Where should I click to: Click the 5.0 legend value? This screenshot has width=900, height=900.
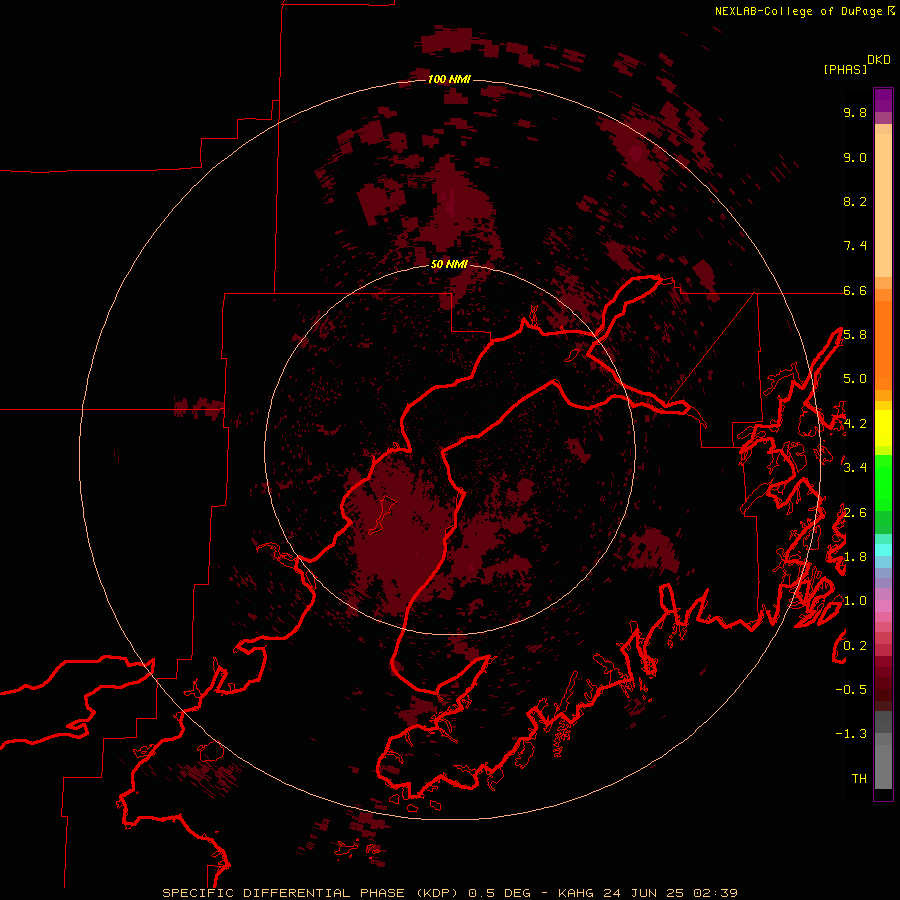coord(855,379)
